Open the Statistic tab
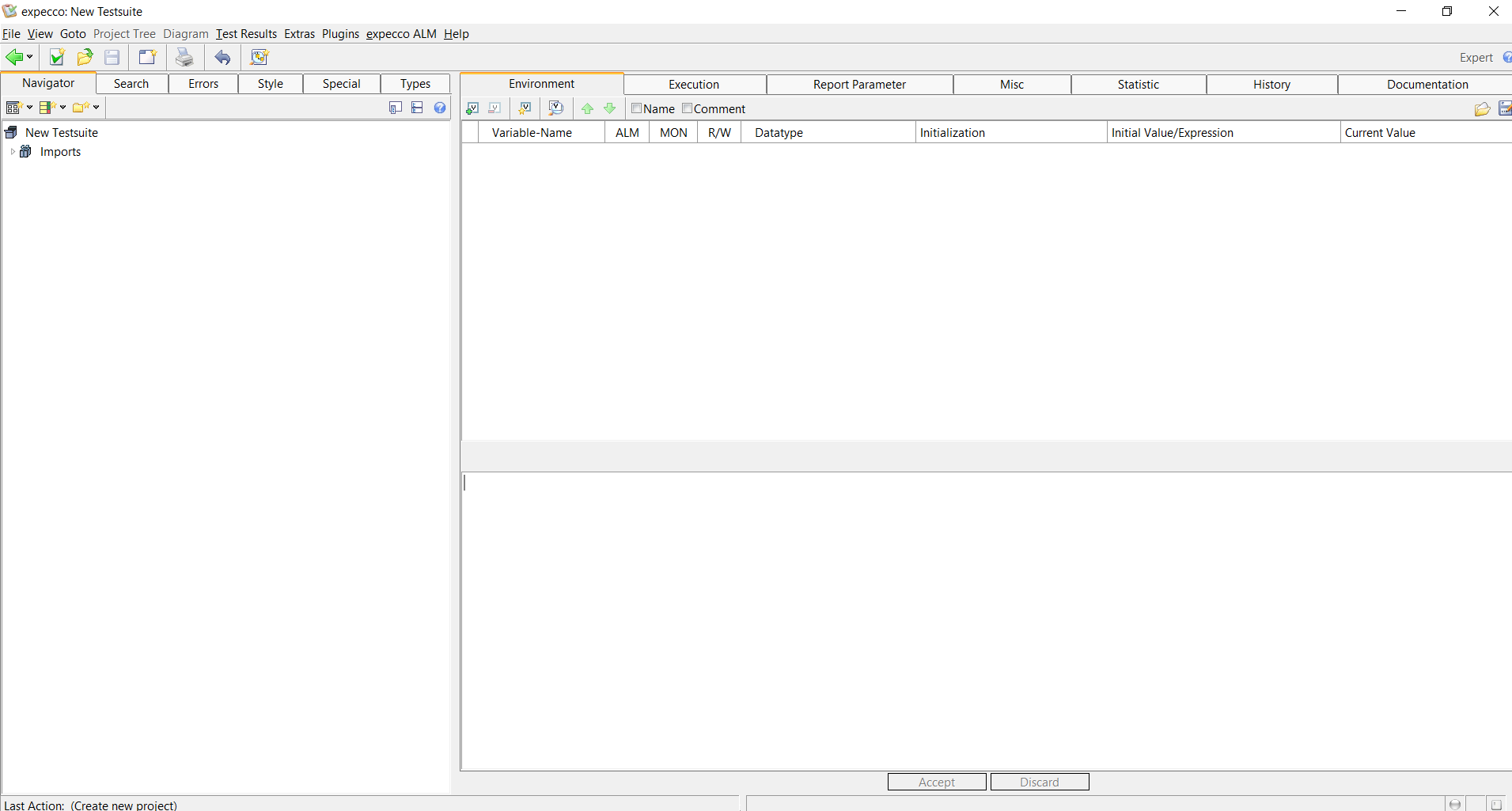 click(x=1139, y=85)
